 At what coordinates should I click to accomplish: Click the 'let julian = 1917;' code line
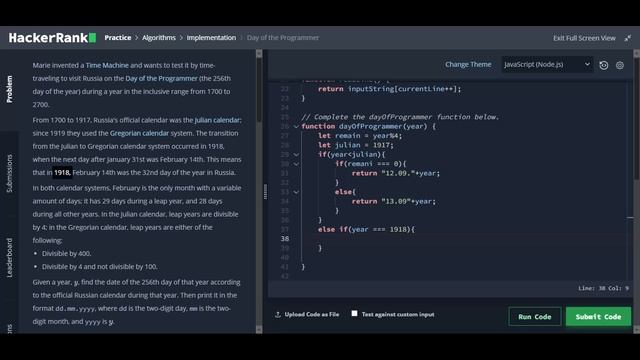pos(356,145)
